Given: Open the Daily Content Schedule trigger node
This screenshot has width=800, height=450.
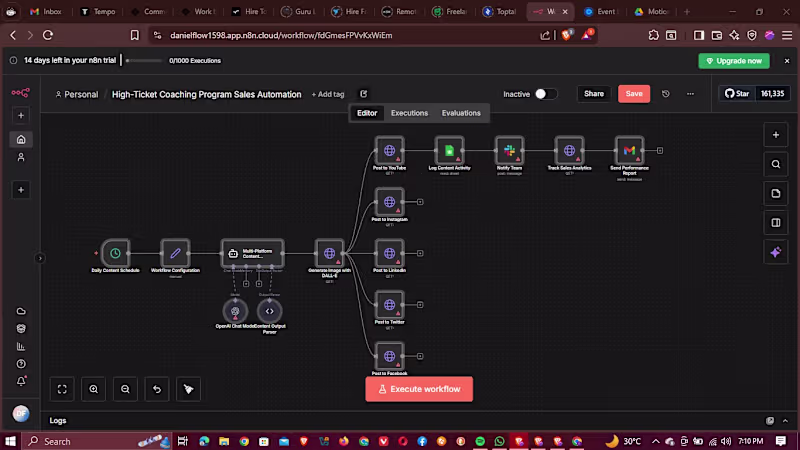Looking at the screenshot, I should [115, 253].
